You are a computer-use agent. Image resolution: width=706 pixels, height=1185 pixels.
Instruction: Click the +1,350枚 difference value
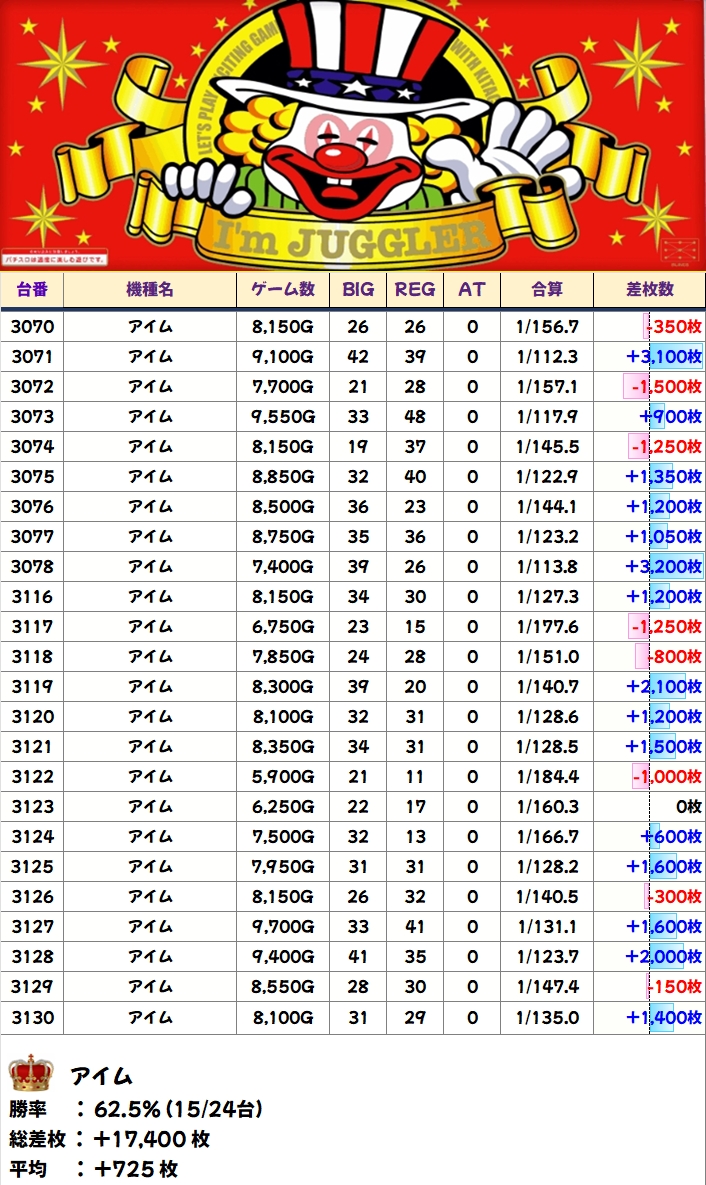[664, 477]
